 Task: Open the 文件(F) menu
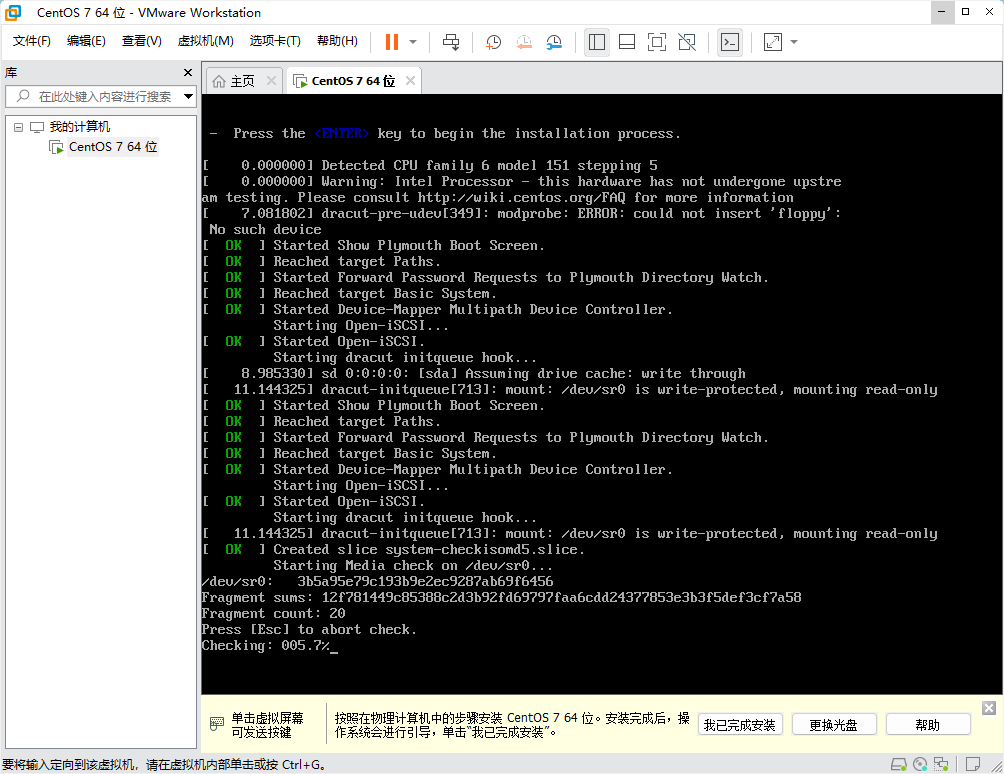tap(31, 41)
